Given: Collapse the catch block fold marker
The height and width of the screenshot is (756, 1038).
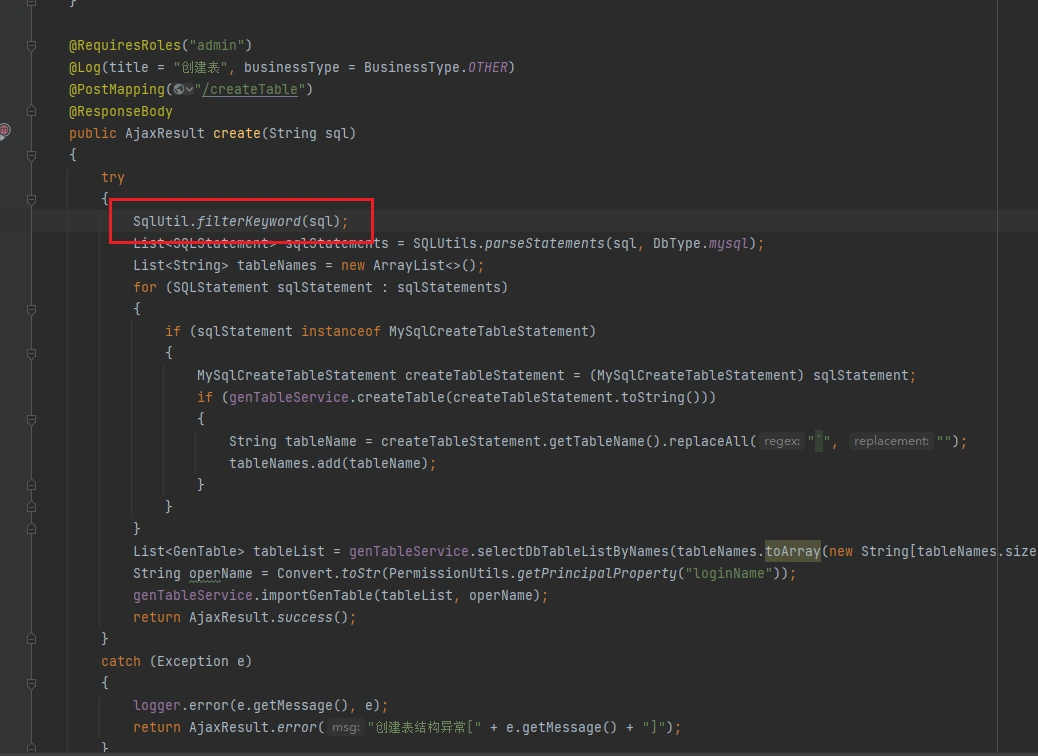Looking at the screenshot, I should pyautogui.click(x=33, y=684).
